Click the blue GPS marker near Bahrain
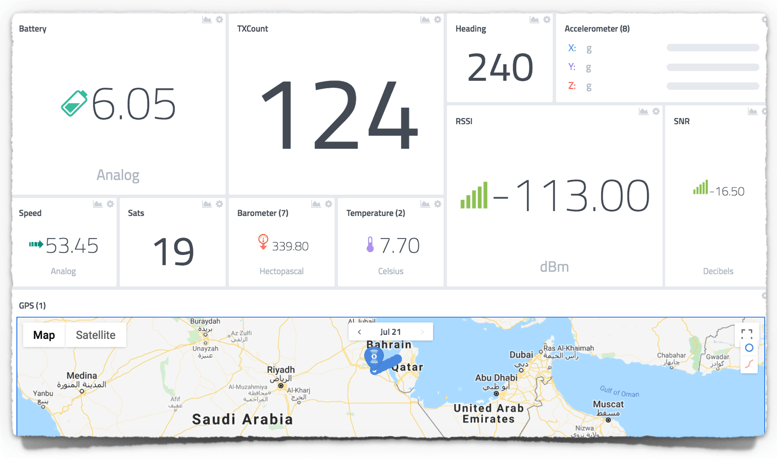This screenshot has height=460, width=777. tap(374, 357)
